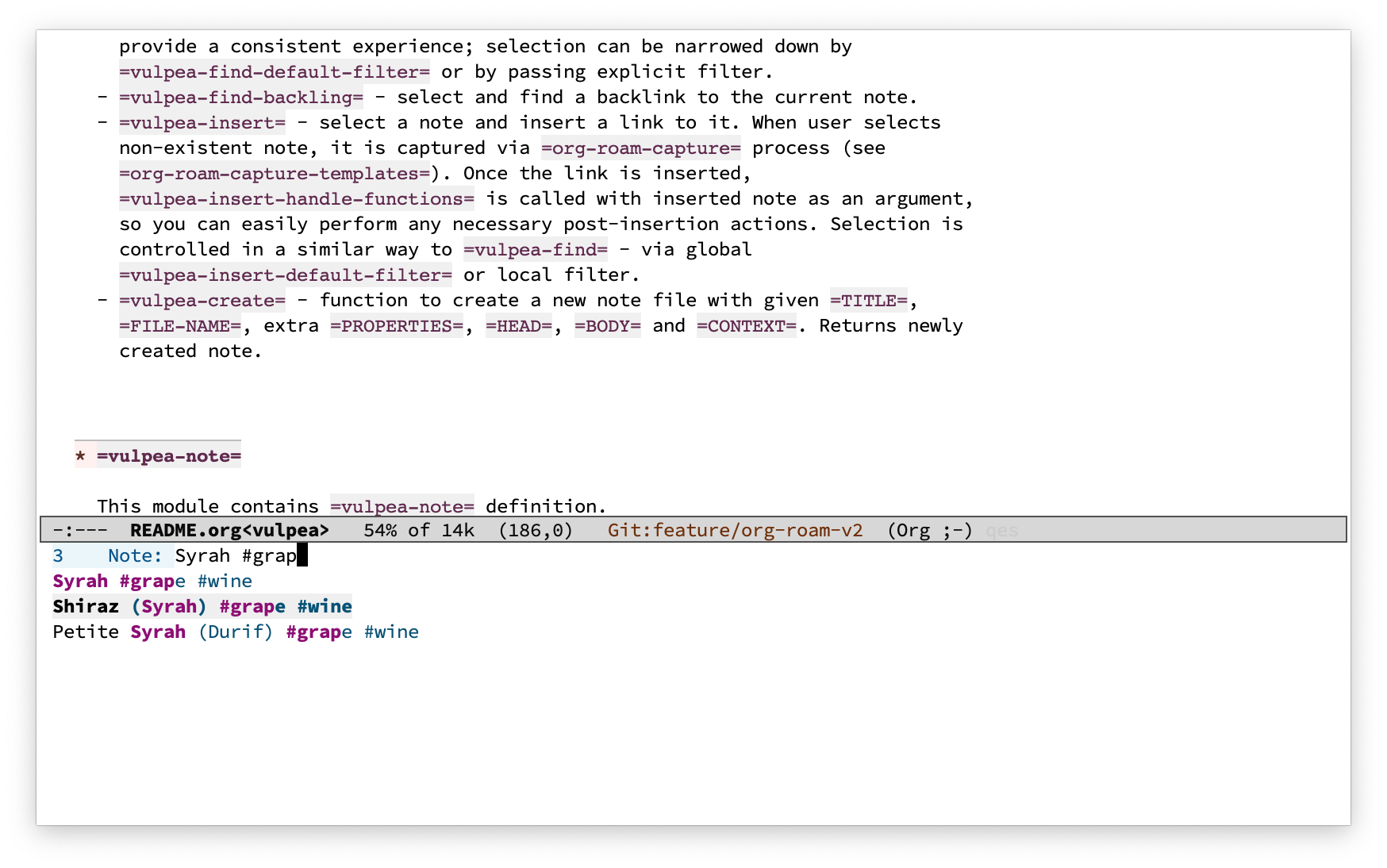
Task: Click '=vulpea-find-default-filter=' code text
Action: (275, 71)
